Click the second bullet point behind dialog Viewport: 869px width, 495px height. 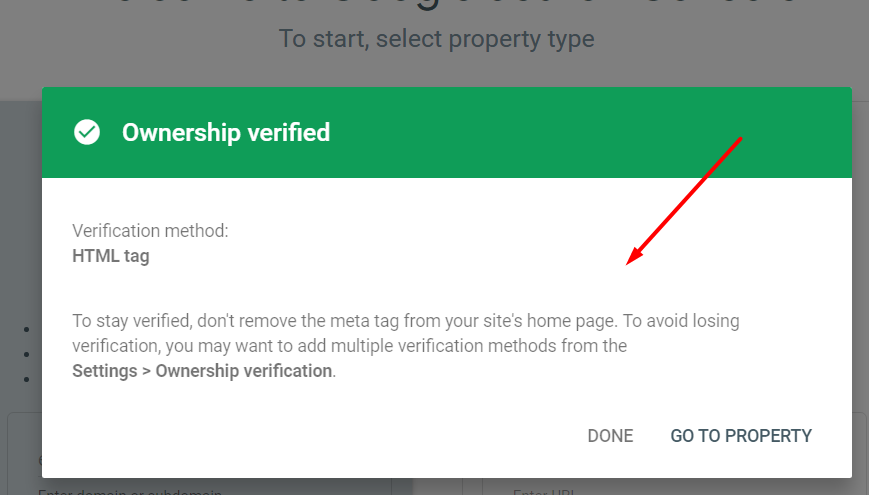point(27,355)
